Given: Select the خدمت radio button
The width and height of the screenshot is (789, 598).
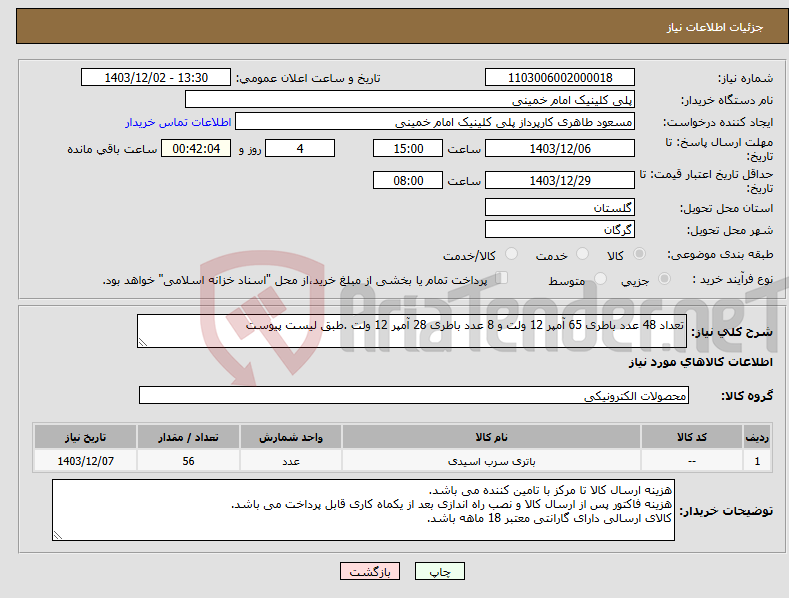Looking at the screenshot, I should pyautogui.click(x=582, y=254).
